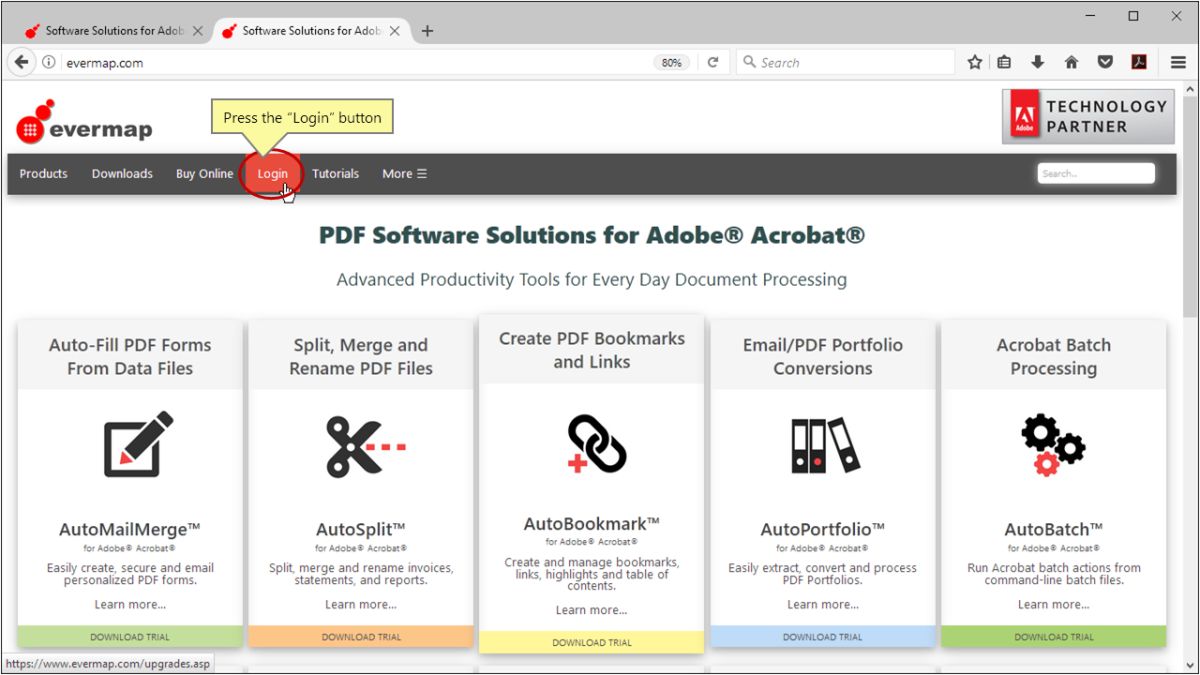Click AutoSplit Learn more link

[x=361, y=605]
